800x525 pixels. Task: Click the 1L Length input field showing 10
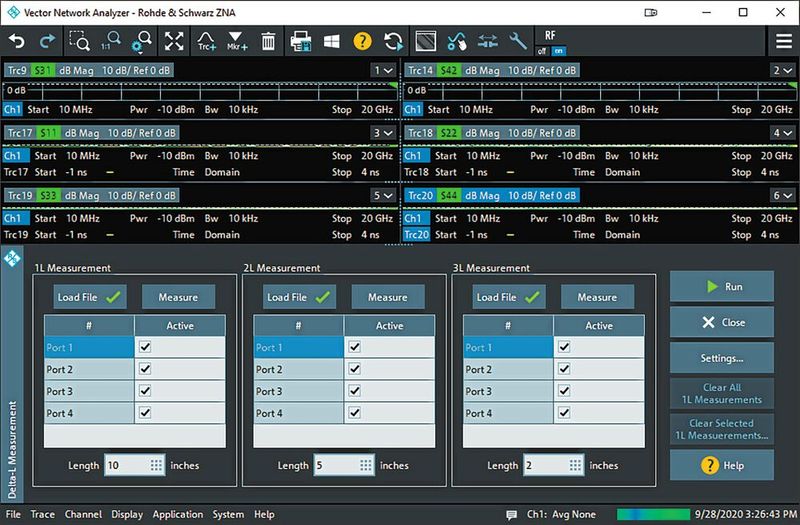[x=135, y=465]
